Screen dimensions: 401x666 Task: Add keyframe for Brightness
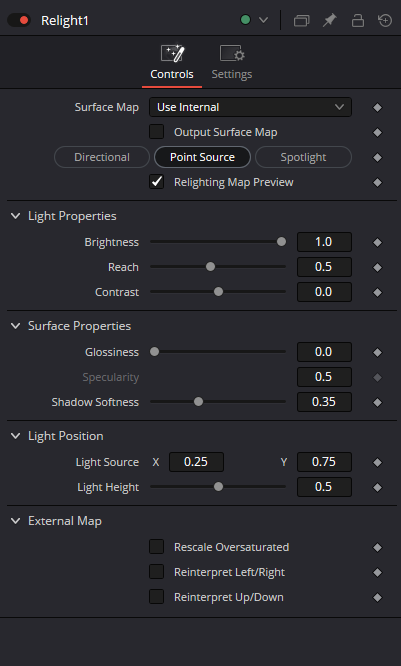point(377,243)
